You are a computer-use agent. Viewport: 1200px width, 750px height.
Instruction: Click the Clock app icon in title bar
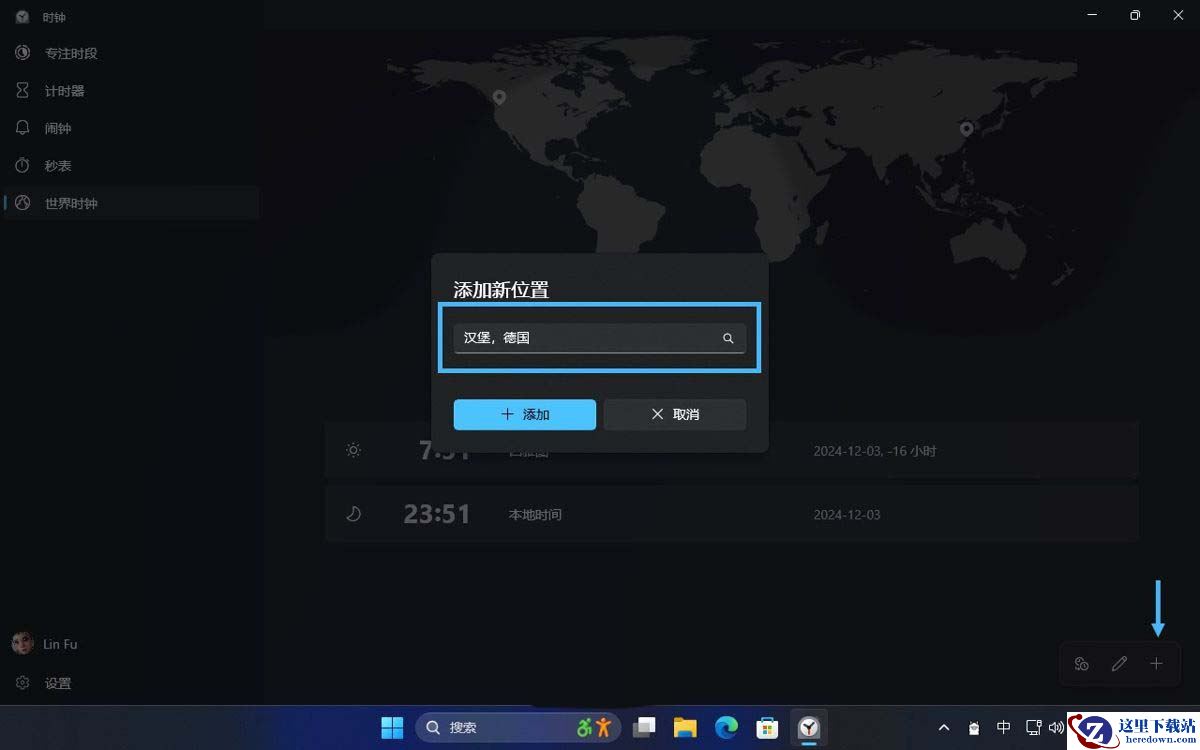[x=22, y=17]
